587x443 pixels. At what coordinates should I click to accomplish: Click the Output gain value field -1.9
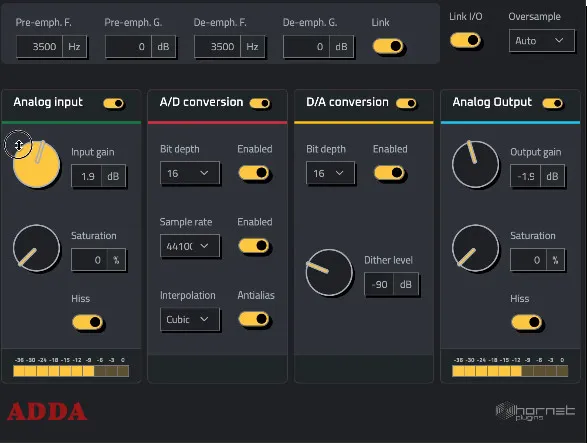click(x=526, y=176)
